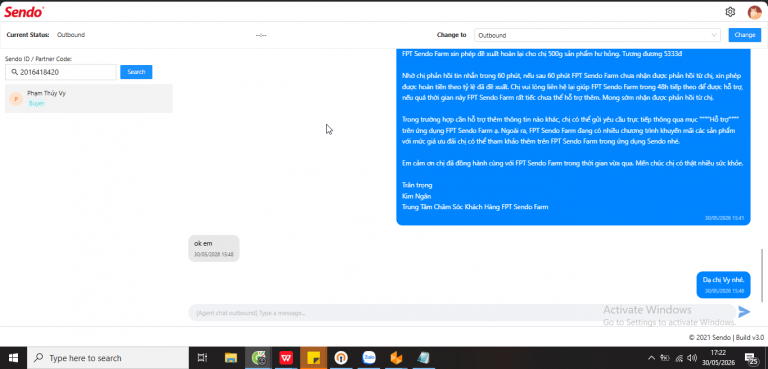Open the Windows notification center
Image resolution: width=768 pixels, height=369 pixels.
752,358
